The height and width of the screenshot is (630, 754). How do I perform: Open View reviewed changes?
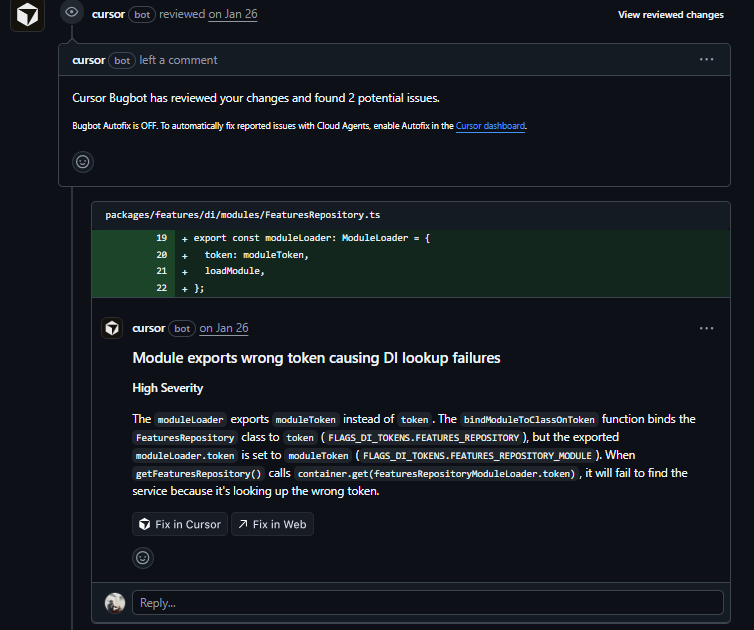point(670,15)
